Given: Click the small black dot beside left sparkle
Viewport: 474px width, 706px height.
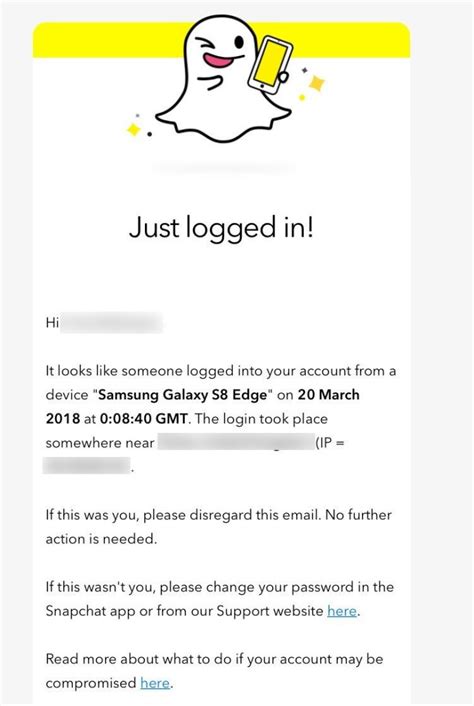Looking at the screenshot, I should pyautogui.click(x=149, y=134).
